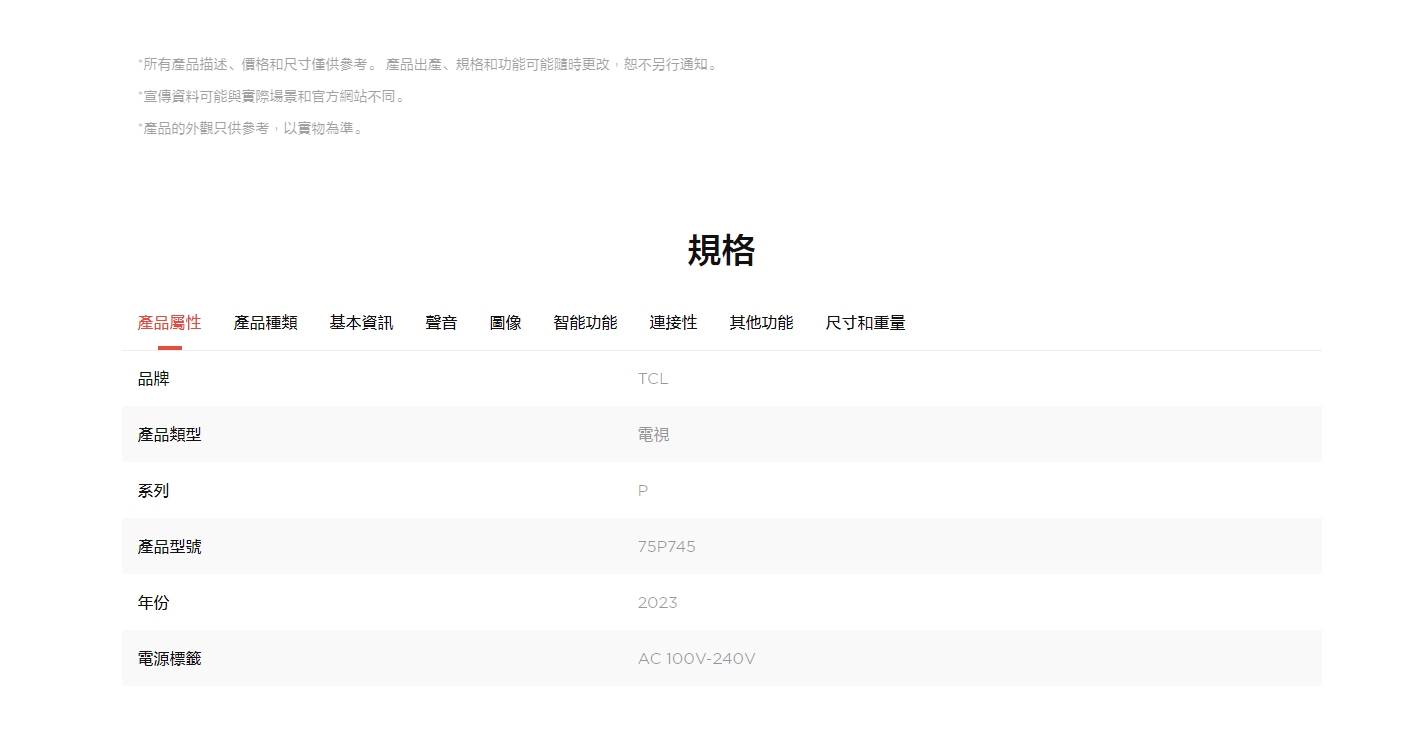Click the 電源標籤 row label
Image resolution: width=1420 pixels, height=754 pixels.
tap(169, 659)
